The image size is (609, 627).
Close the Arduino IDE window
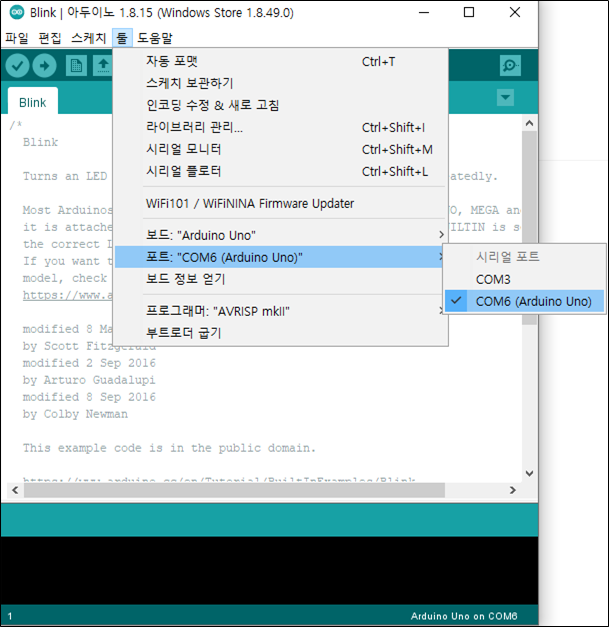coord(515,12)
